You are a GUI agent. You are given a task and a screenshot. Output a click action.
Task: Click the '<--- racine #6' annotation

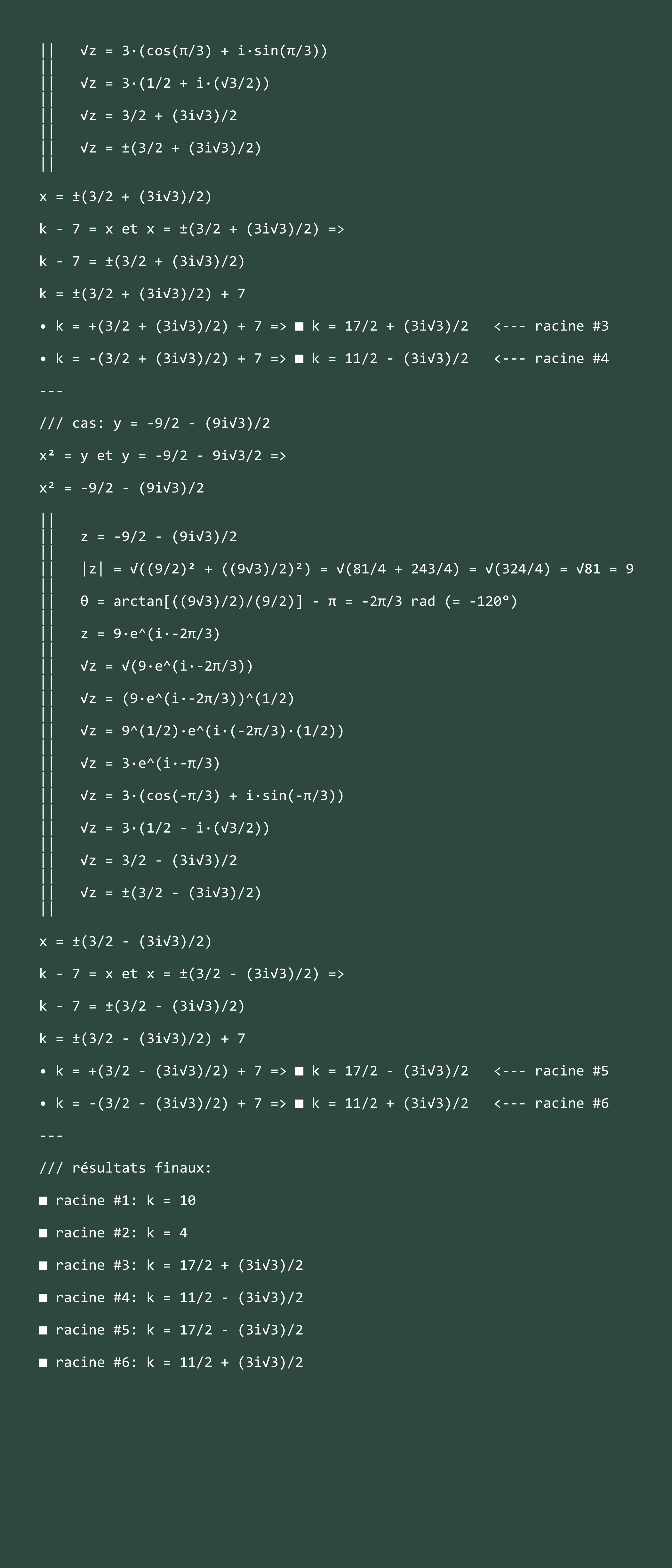(551, 1103)
